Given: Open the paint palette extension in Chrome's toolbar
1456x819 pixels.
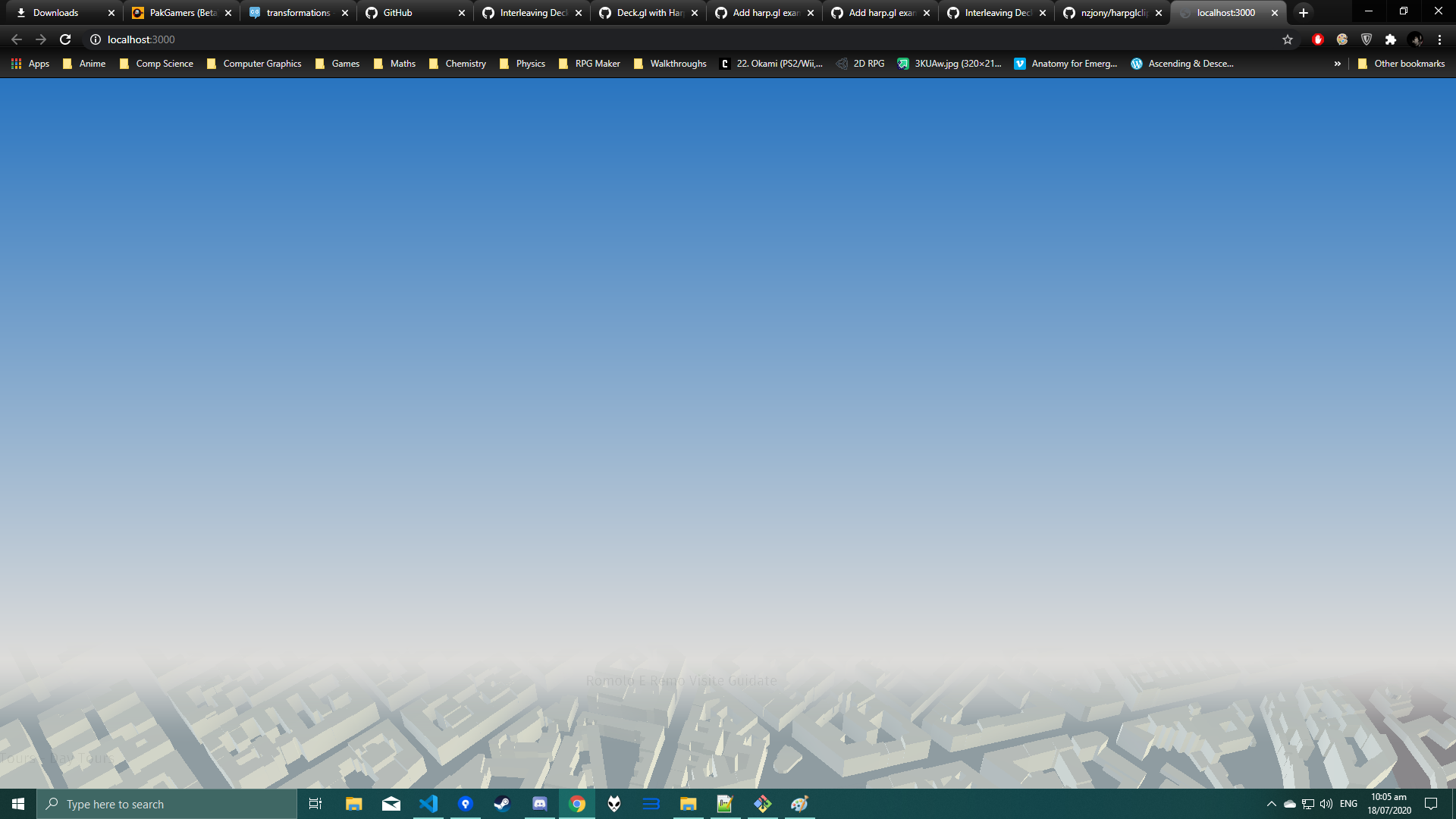Looking at the screenshot, I should point(1342,39).
